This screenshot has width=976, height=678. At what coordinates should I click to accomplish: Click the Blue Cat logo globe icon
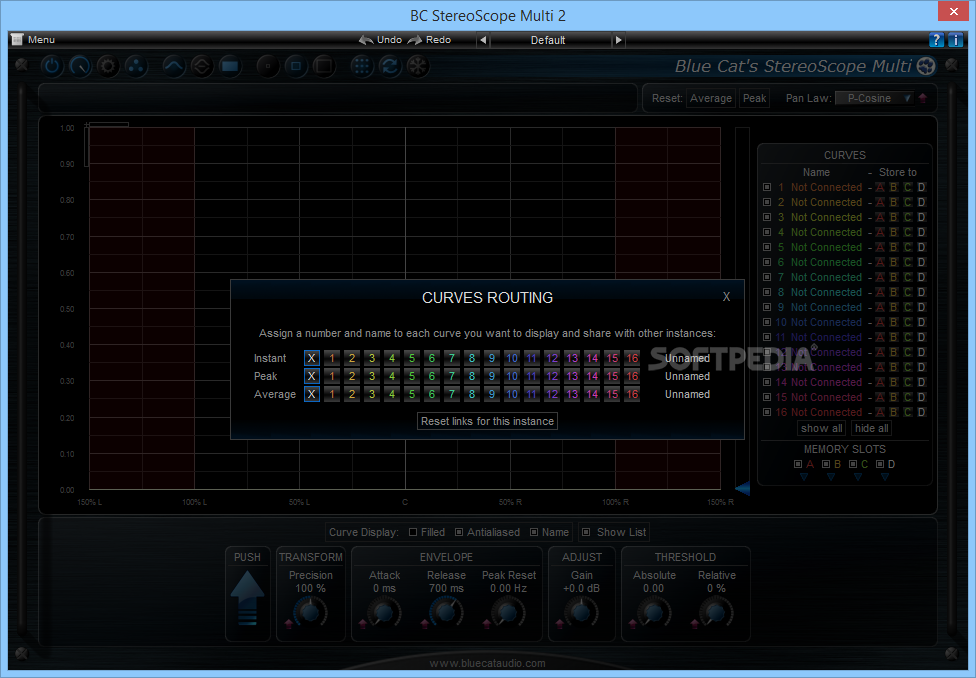click(926, 66)
